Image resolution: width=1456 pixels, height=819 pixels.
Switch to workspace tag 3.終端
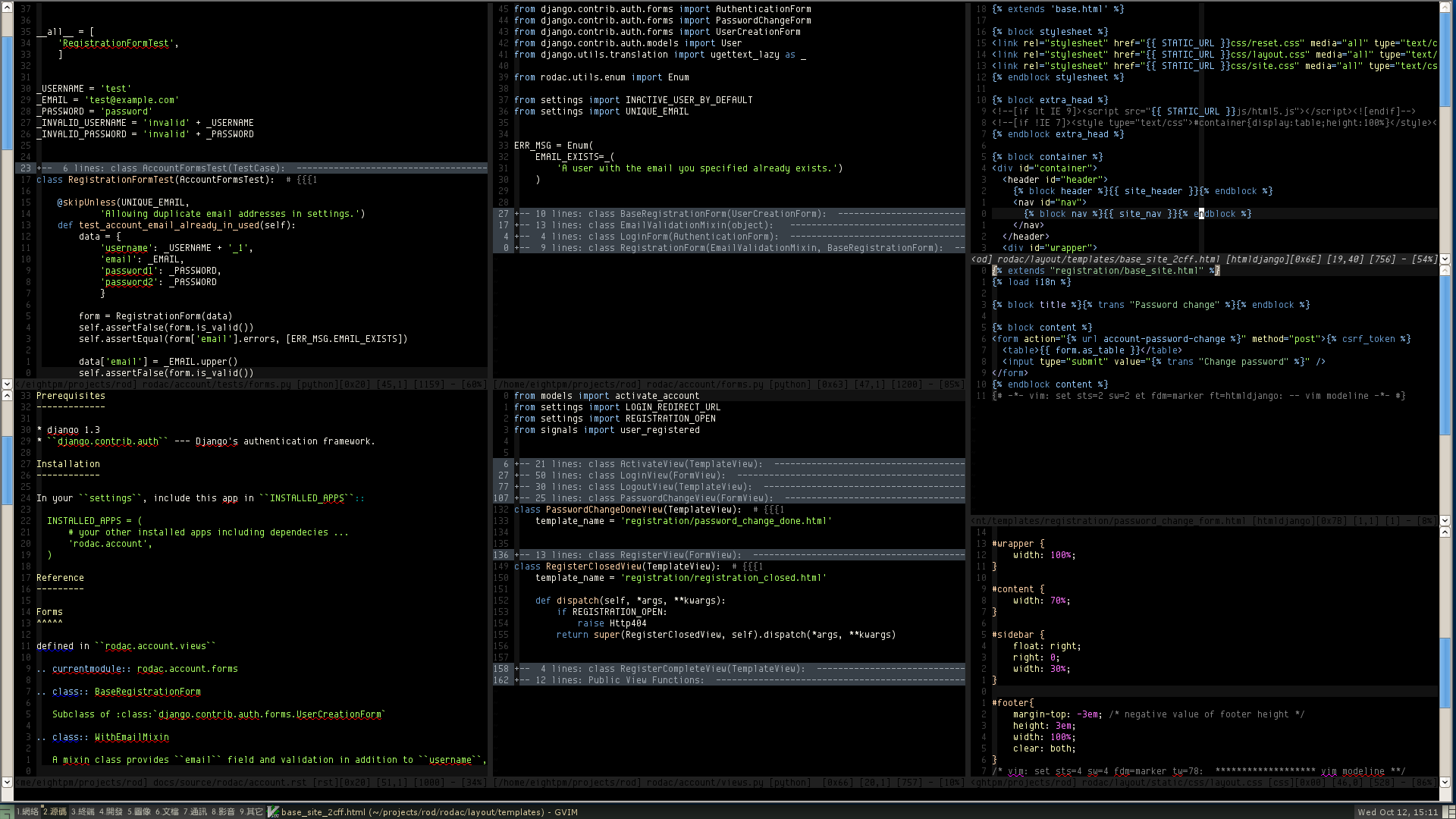point(83,811)
